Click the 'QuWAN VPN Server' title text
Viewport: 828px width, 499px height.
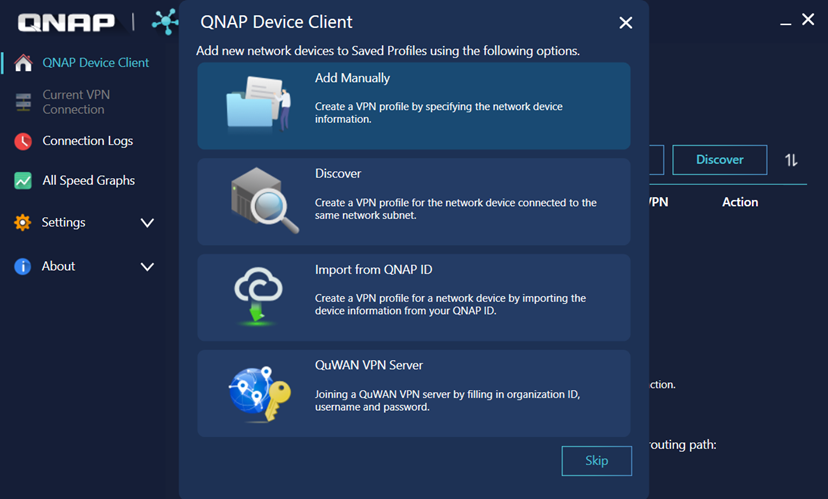(369, 365)
